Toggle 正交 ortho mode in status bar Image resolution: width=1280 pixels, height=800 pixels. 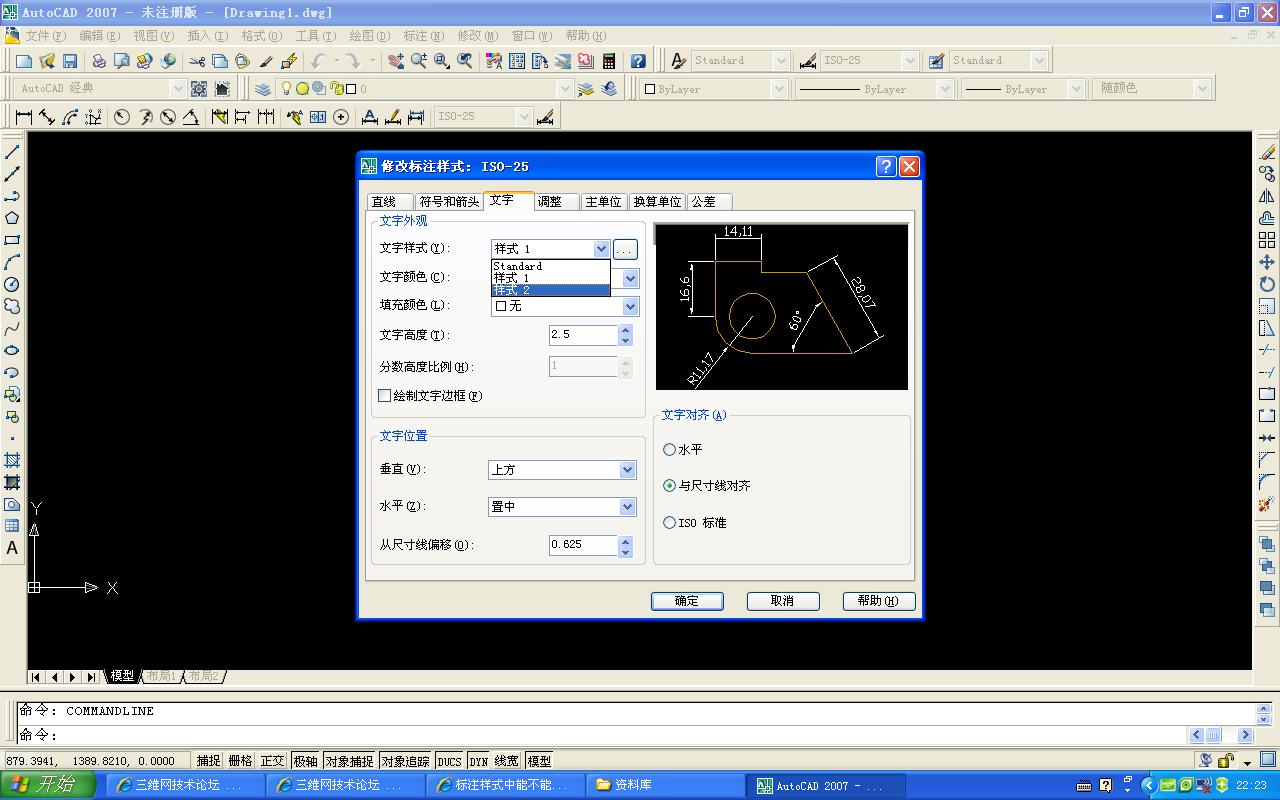tap(272, 761)
